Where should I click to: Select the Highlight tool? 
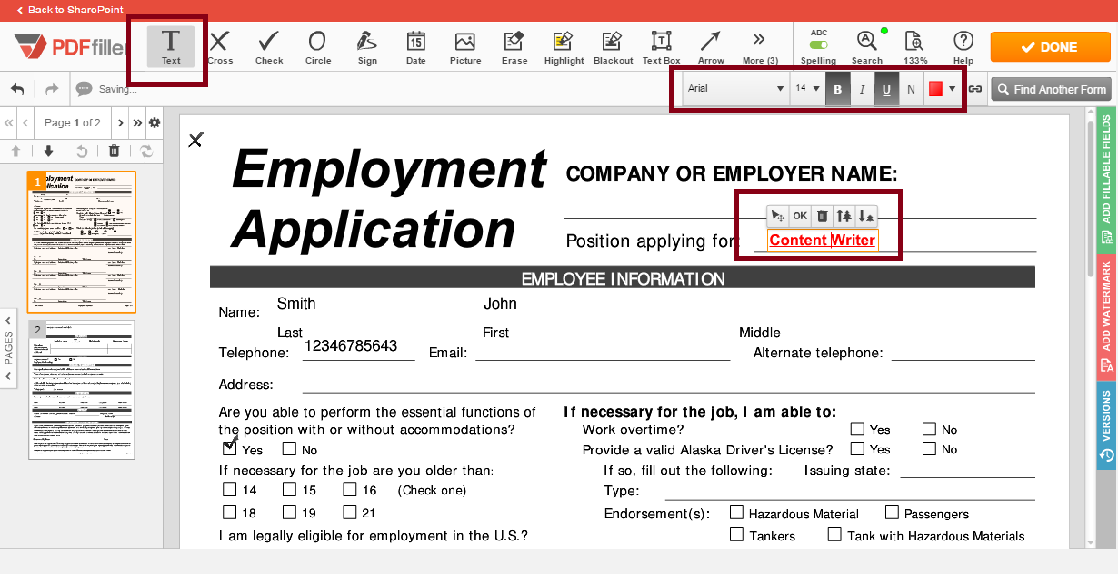(563, 47)
